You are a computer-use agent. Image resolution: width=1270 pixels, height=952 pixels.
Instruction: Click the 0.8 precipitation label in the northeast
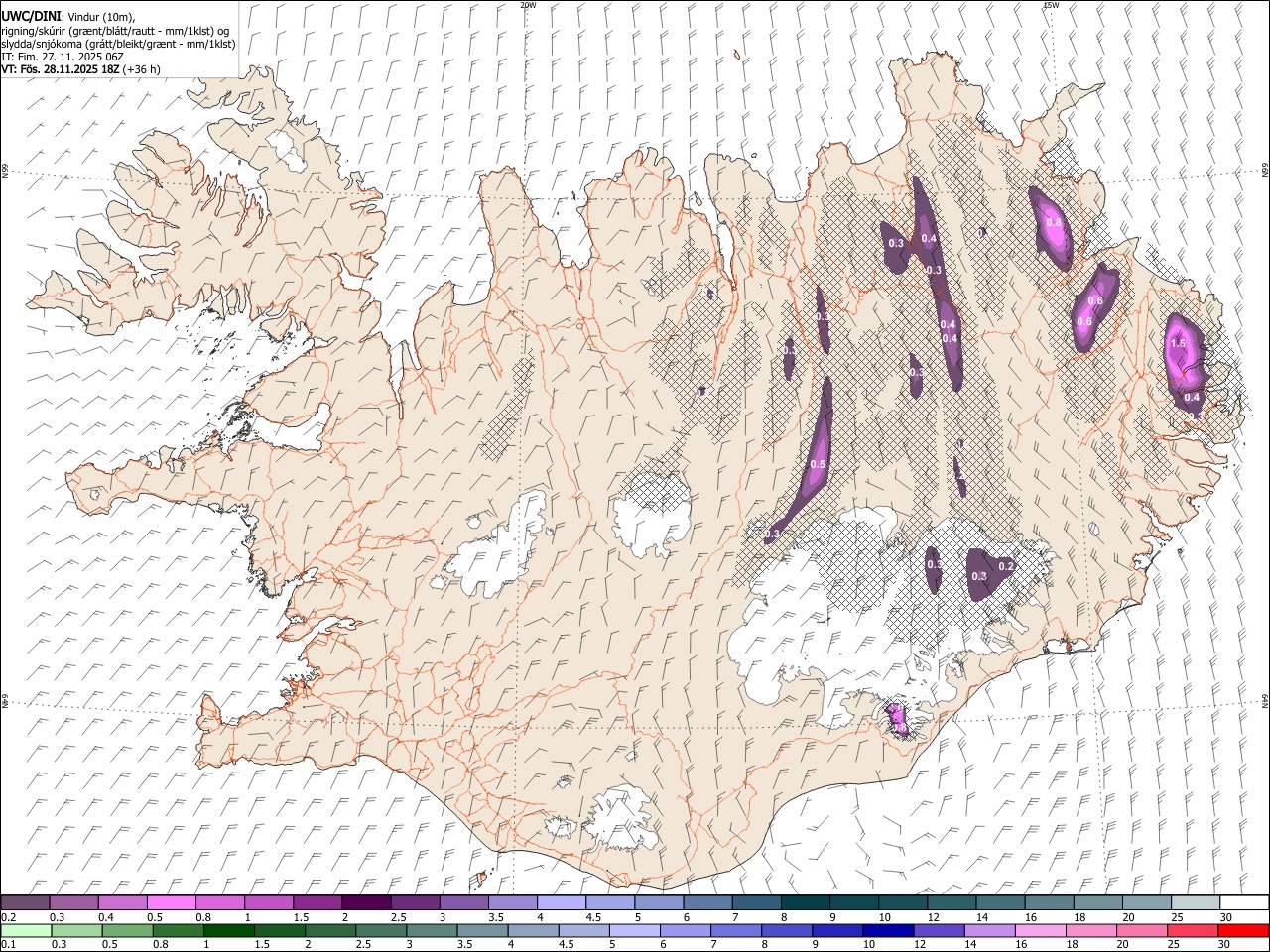point(1054,222)
